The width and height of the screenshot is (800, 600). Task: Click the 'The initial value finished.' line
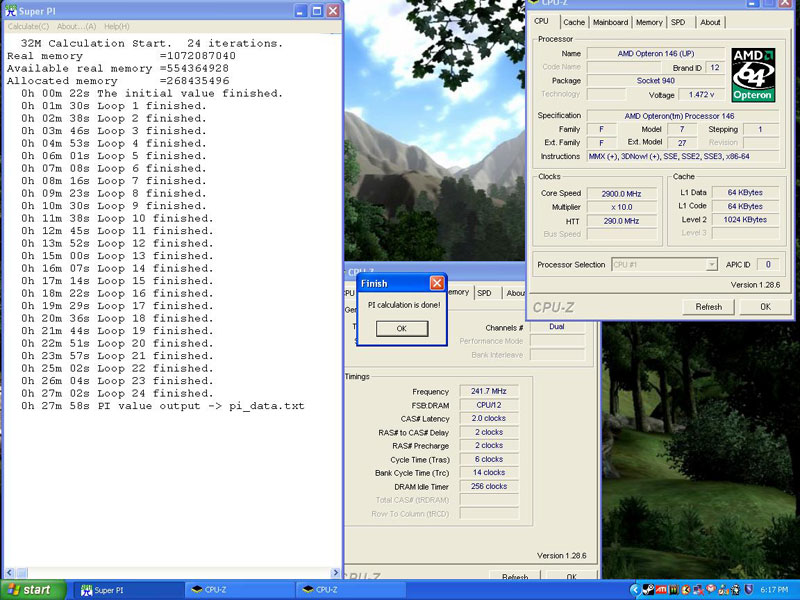152,93
